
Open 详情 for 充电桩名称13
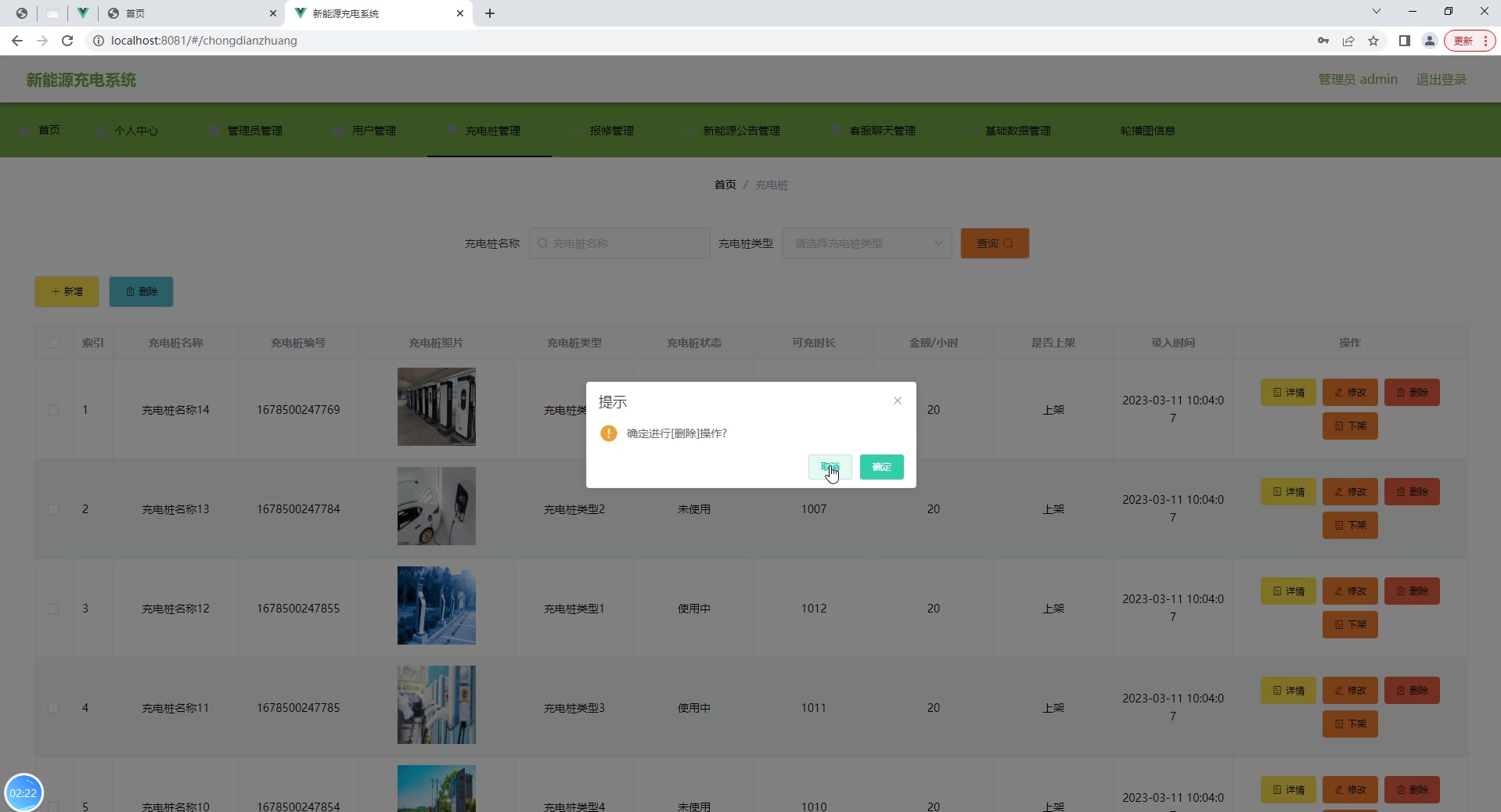(1288, 492)
